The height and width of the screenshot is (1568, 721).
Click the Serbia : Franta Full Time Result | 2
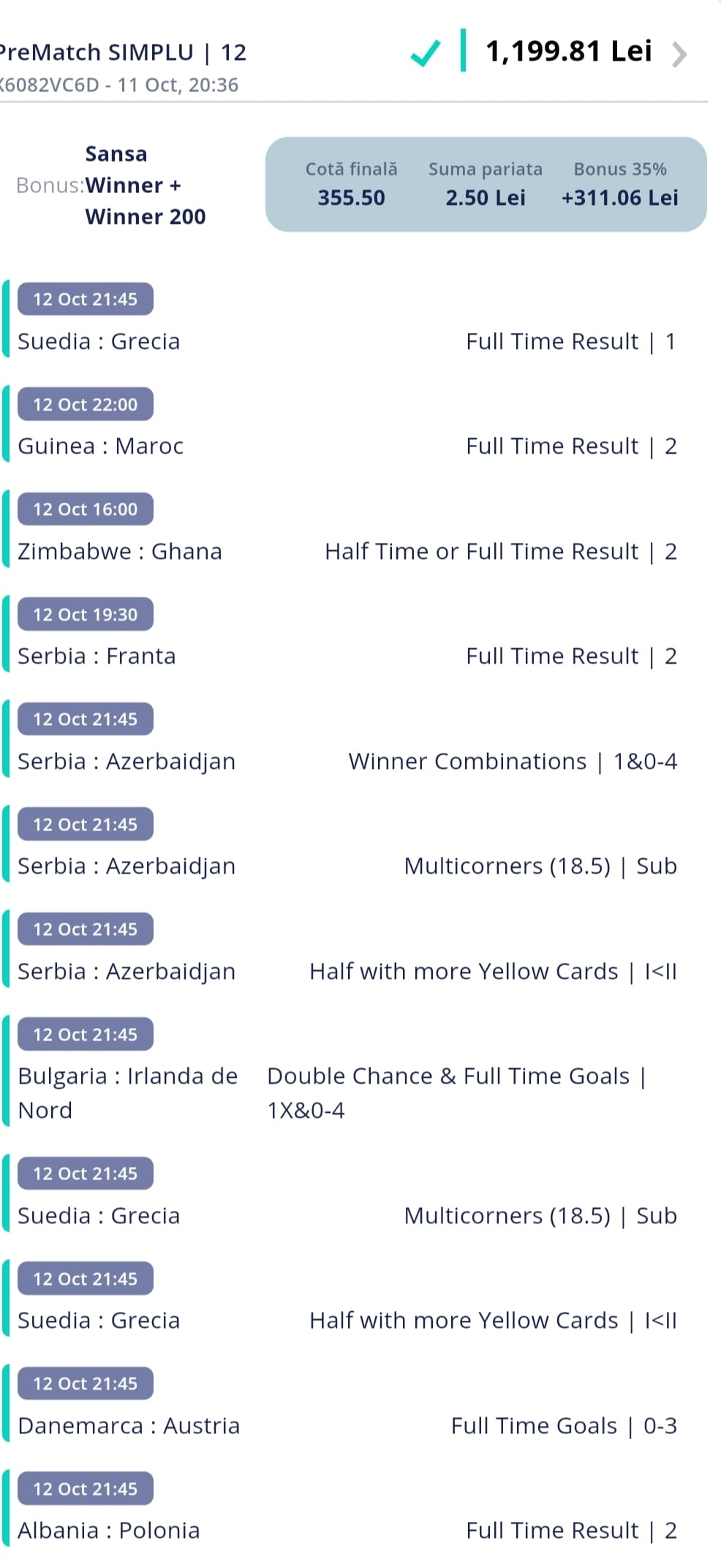tap(571, 656)
